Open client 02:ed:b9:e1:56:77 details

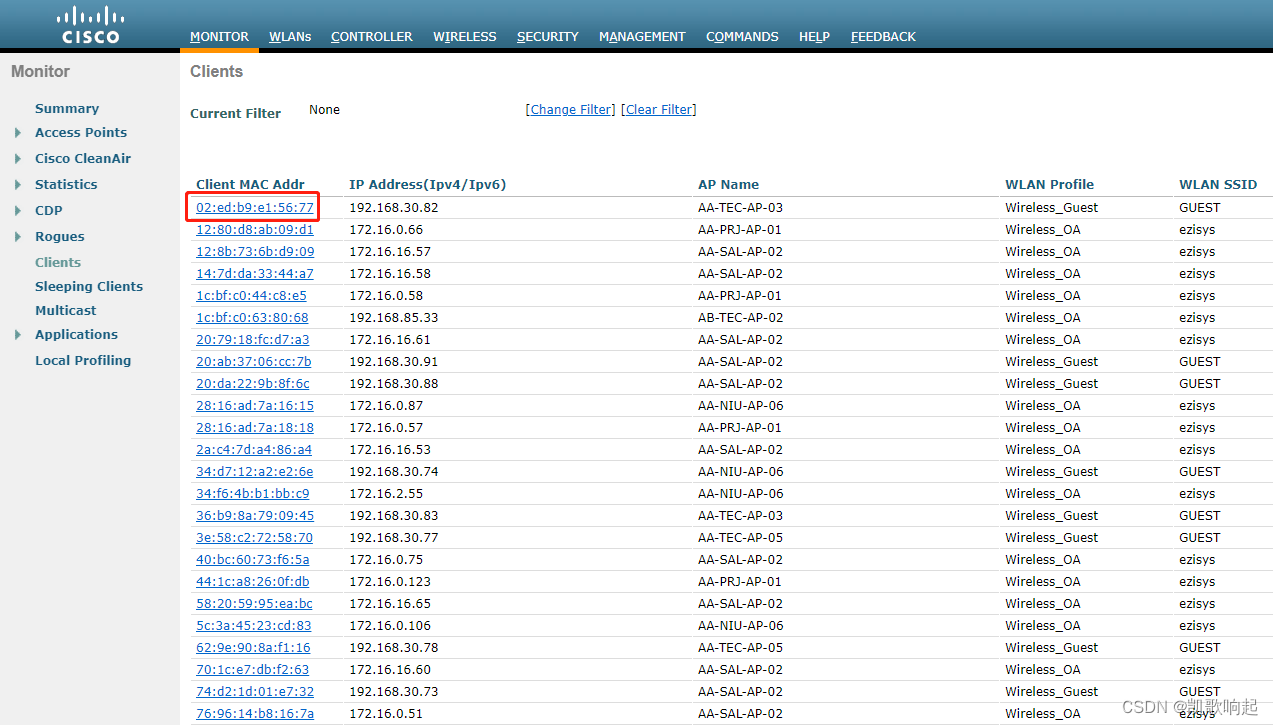[255, 208]
